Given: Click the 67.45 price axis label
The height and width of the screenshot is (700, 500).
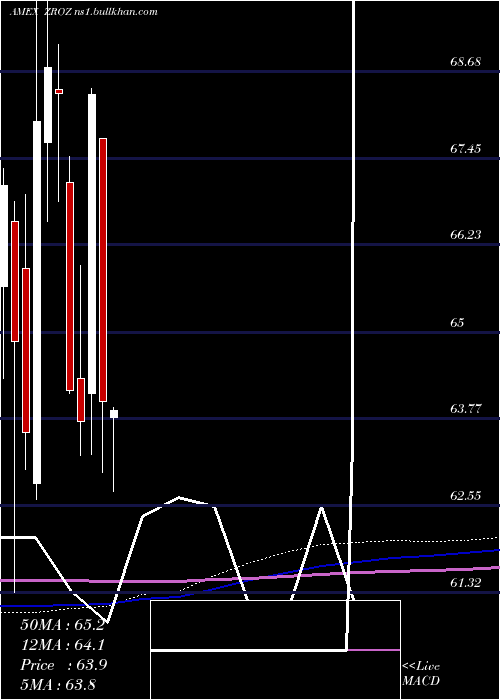Looking at the screenshot, I should coord(465,149).
